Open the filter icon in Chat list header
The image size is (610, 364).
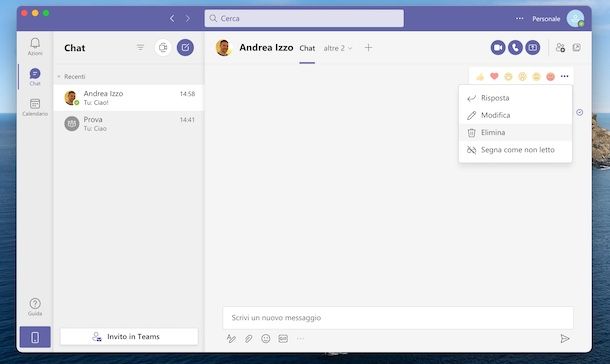(140, 47)
